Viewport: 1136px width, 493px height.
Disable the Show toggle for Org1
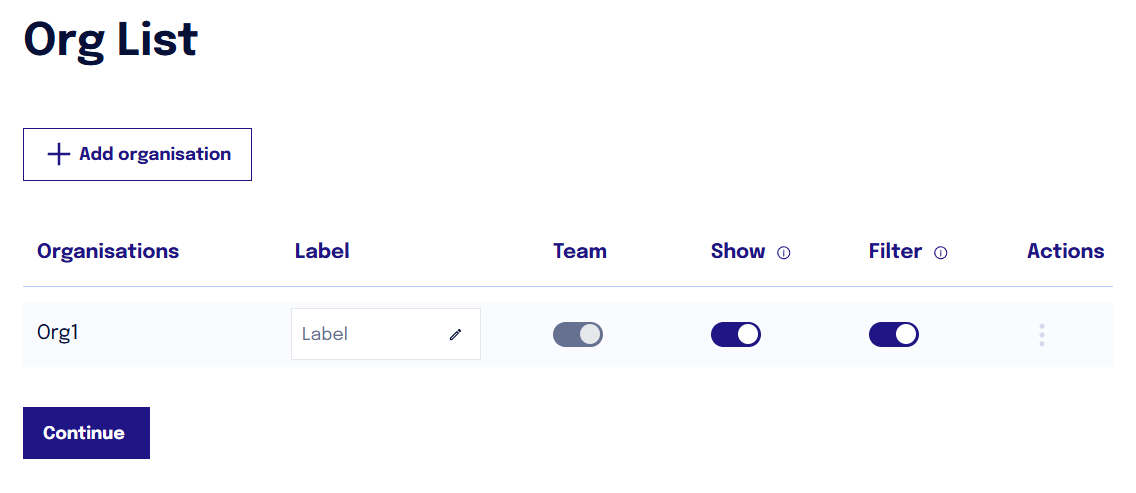click(735, 334)
